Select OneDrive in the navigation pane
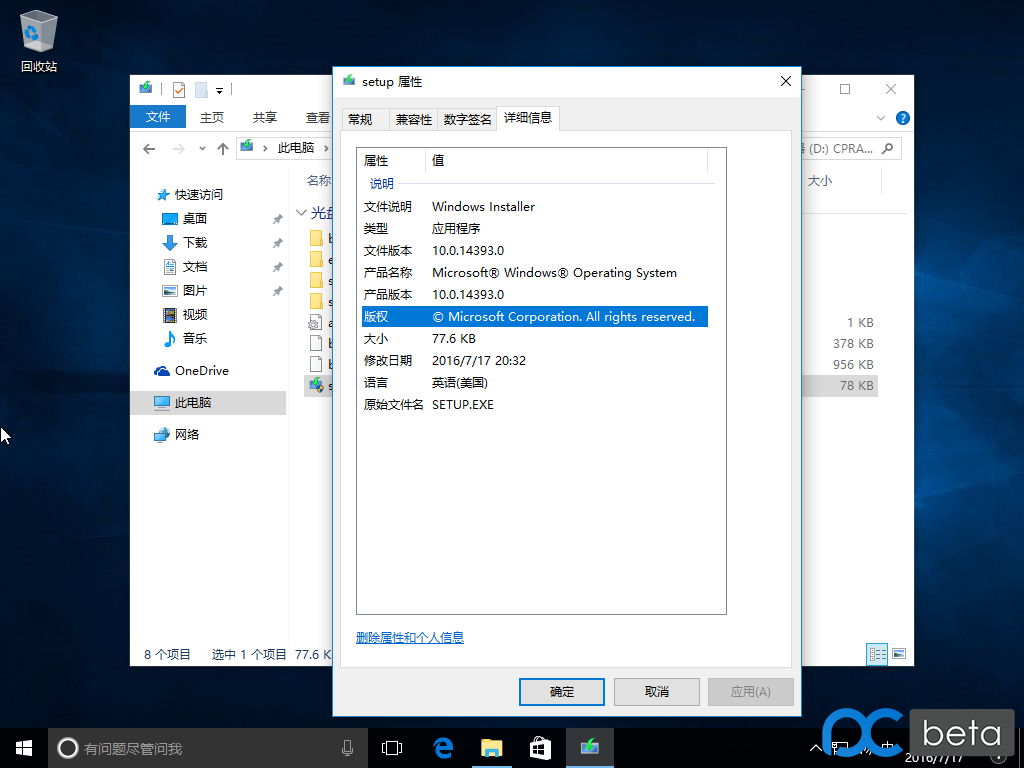This screenshot has height=768, width=1024. (201, 371)
